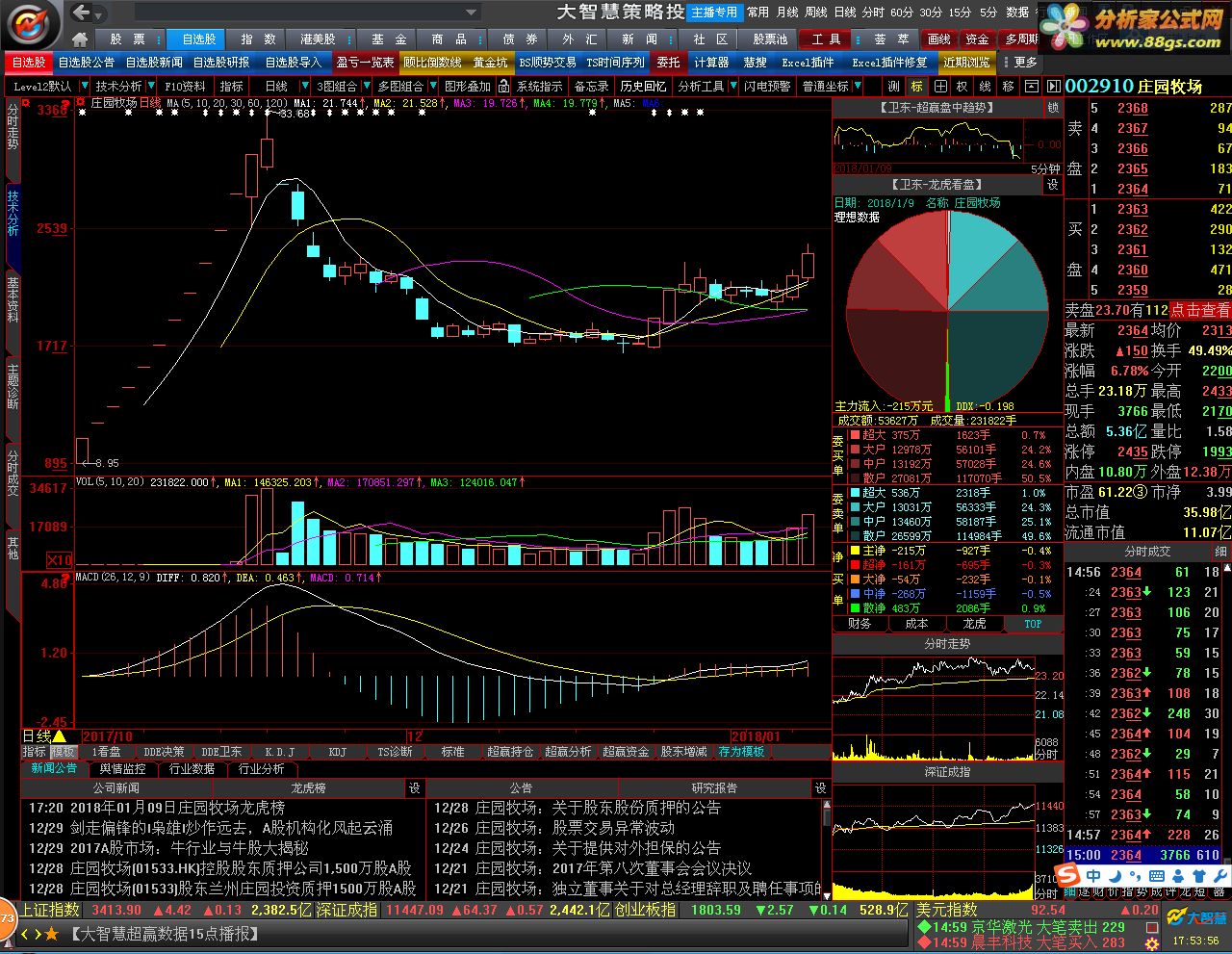Toggle the 主播专用 mode button

[x=713, y=13]
